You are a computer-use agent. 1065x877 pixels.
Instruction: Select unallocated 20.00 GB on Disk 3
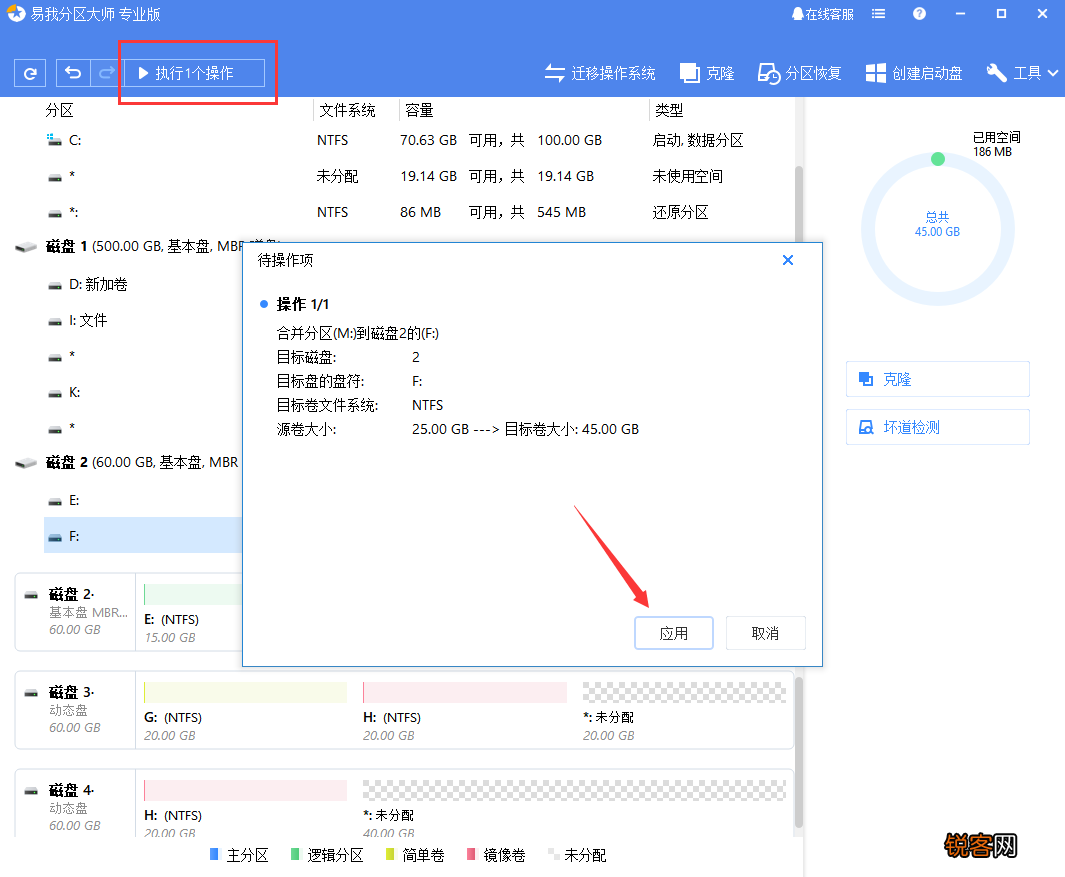click(x=684, y=711)
